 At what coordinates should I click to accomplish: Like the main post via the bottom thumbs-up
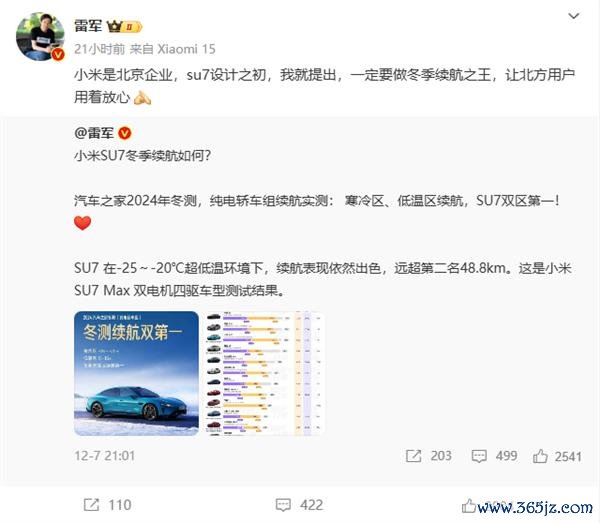pyautogui.click(x=469, y=506)
